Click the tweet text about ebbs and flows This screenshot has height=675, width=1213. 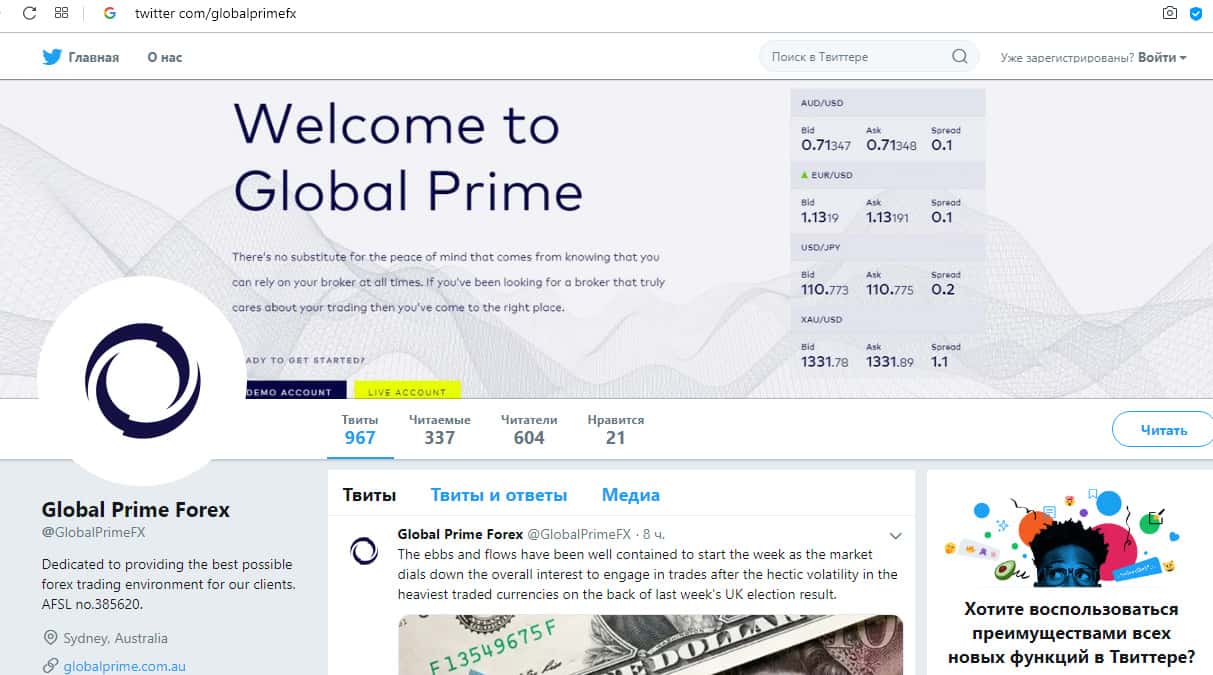click(647, 574)
